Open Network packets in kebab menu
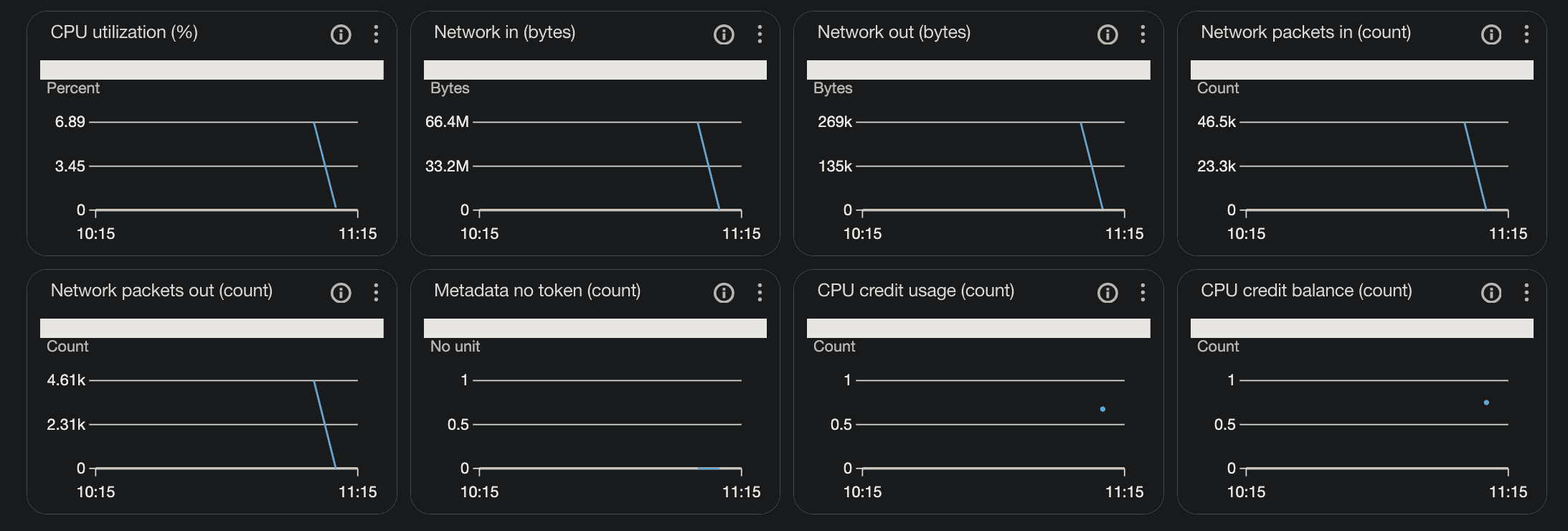Viewport: 1568px width, 531px height. pyautogui.click(x=1526, y=34)
